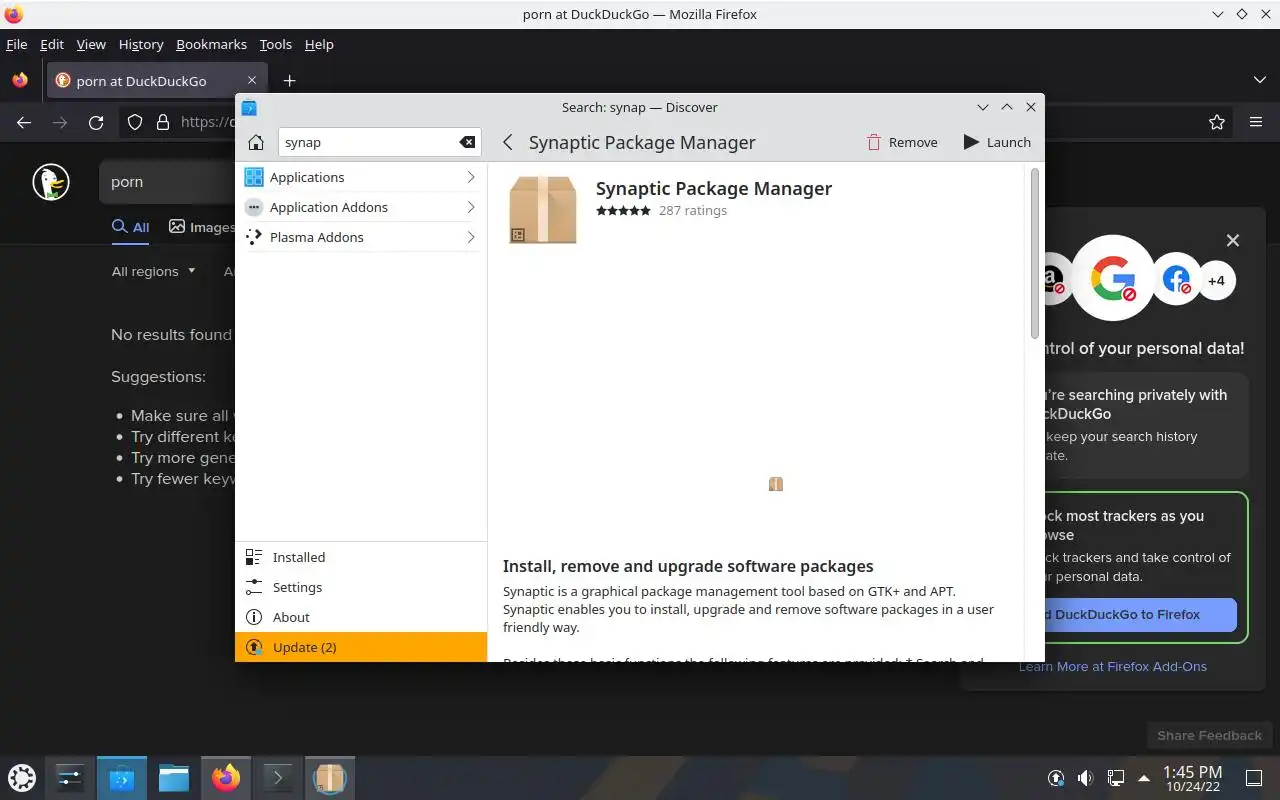Click the +4 more trackers badge
The width and height of the screenshot is (1280, 800).
pos(1216,280)
